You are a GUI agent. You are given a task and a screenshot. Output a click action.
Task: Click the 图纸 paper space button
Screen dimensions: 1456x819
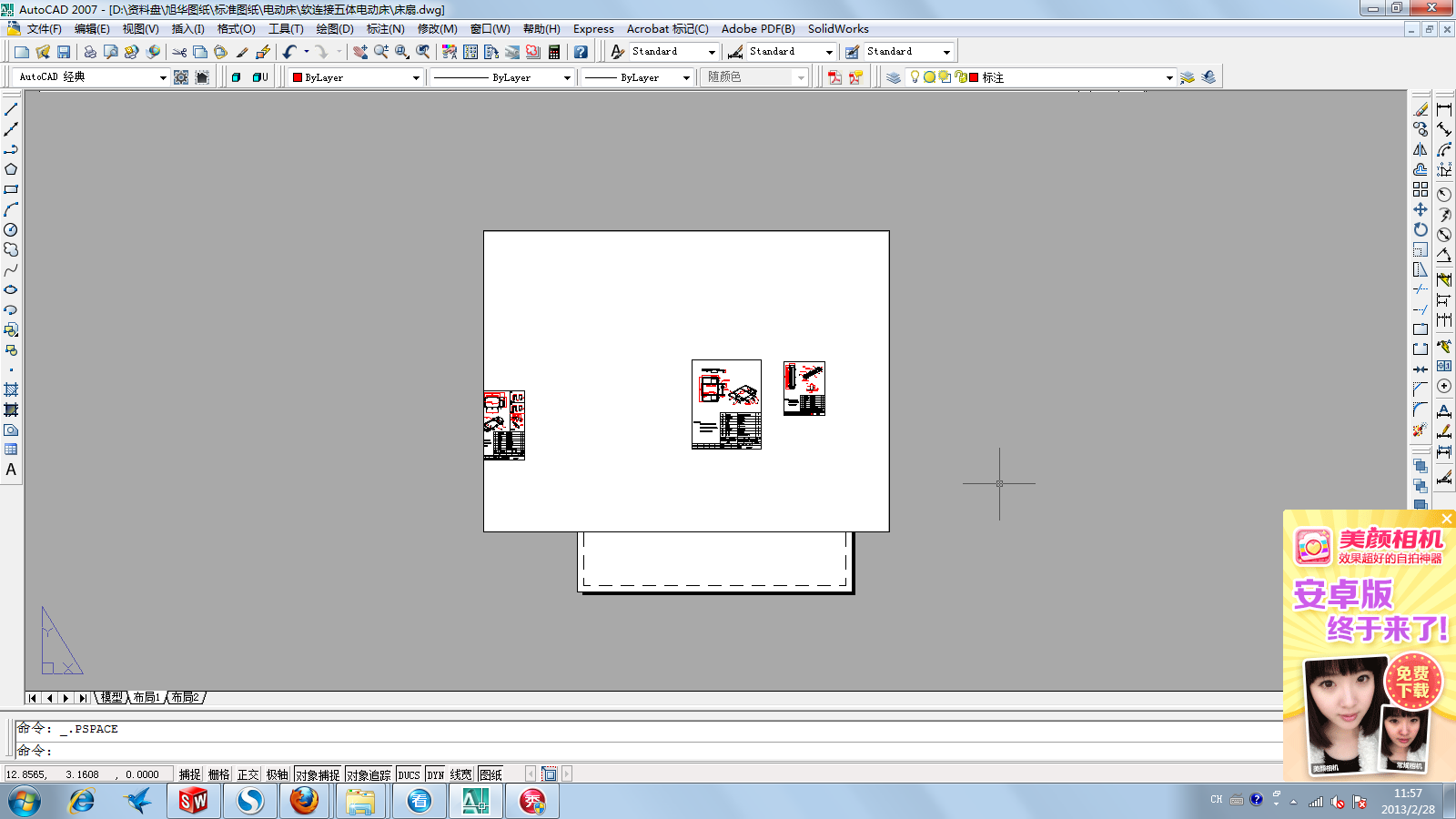(x=490, y=774)
